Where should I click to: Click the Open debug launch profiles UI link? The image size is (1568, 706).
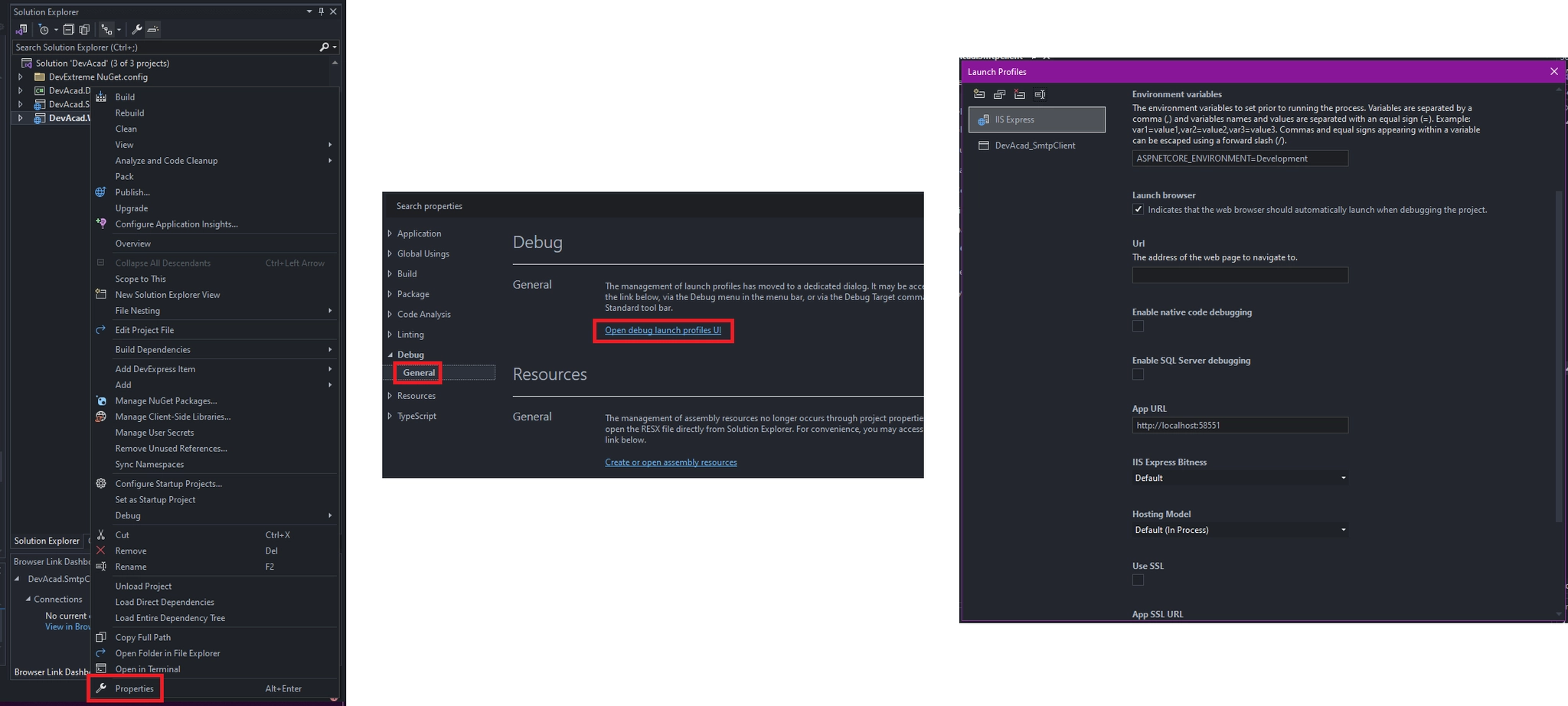pyautogui.click(x=662, y=330)
